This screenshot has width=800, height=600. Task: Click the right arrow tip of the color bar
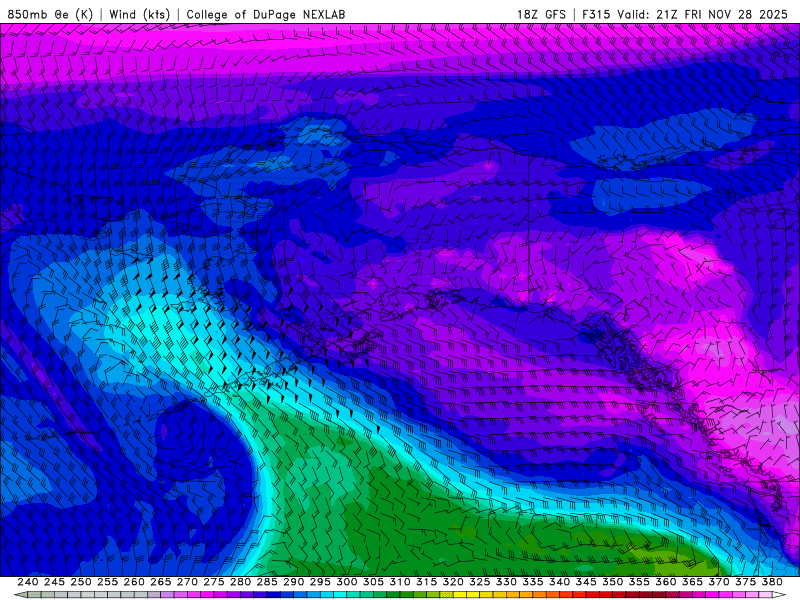point(781,595)
